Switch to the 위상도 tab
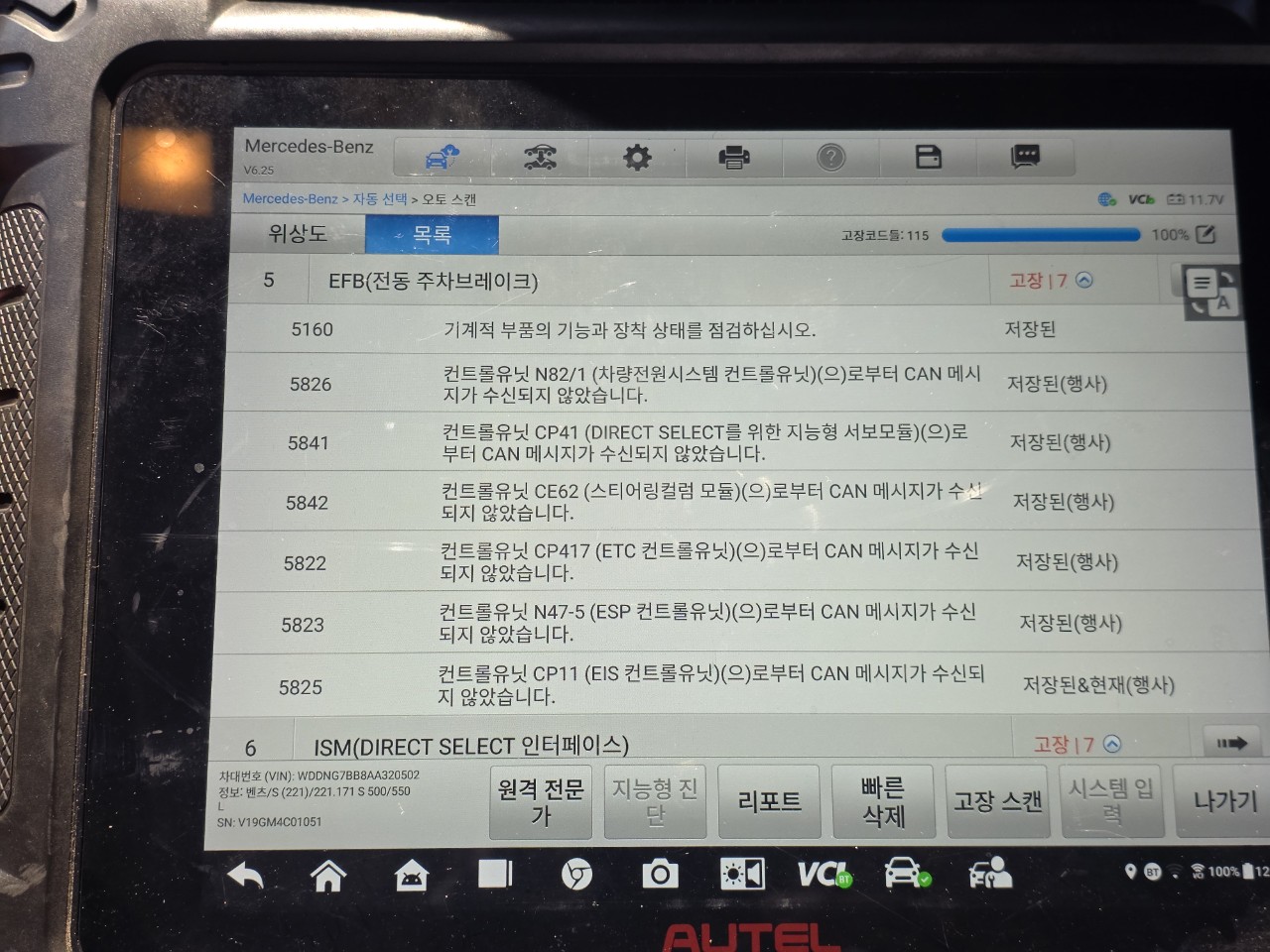Viewport: 1270px width, 952px height. tap(298, 234)
